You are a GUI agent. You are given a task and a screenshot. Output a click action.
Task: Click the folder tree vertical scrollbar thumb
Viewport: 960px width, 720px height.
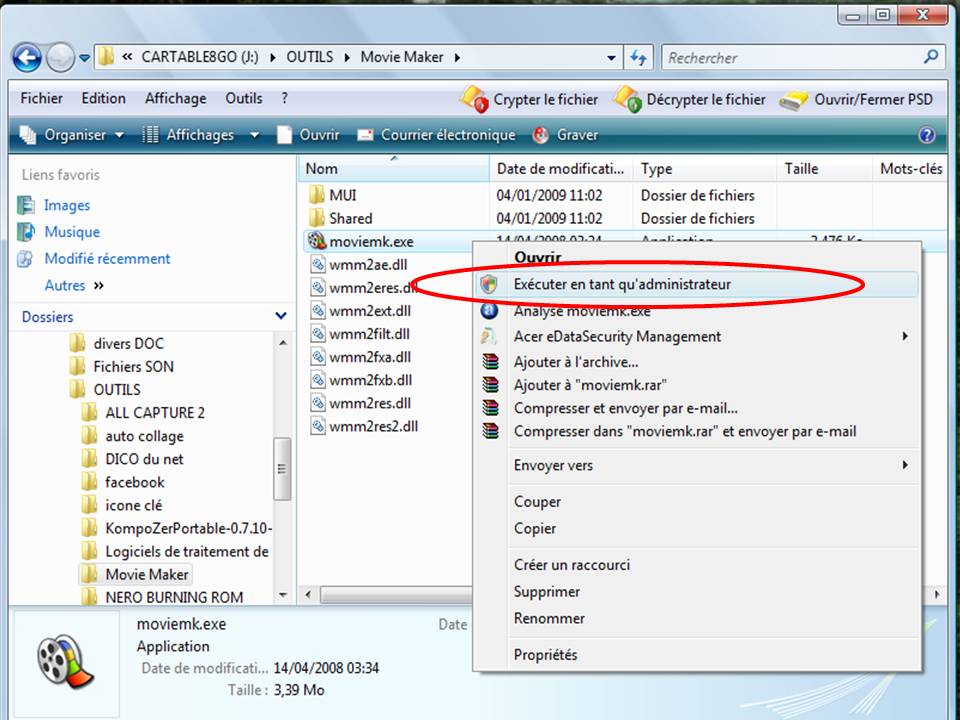coord(282,469)
